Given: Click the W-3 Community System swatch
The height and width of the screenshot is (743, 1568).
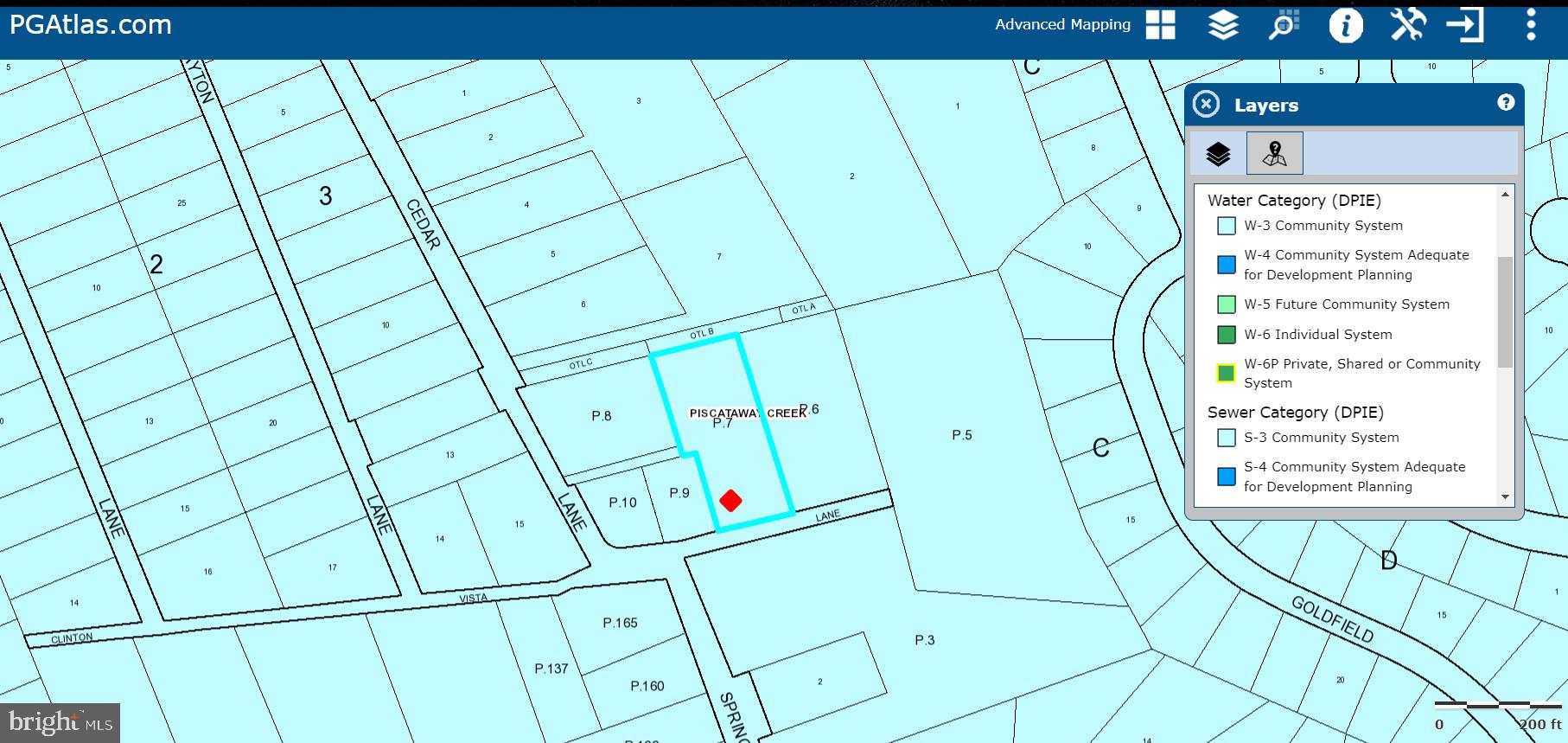Looking at the screenshot, I should pos(1226,226).
